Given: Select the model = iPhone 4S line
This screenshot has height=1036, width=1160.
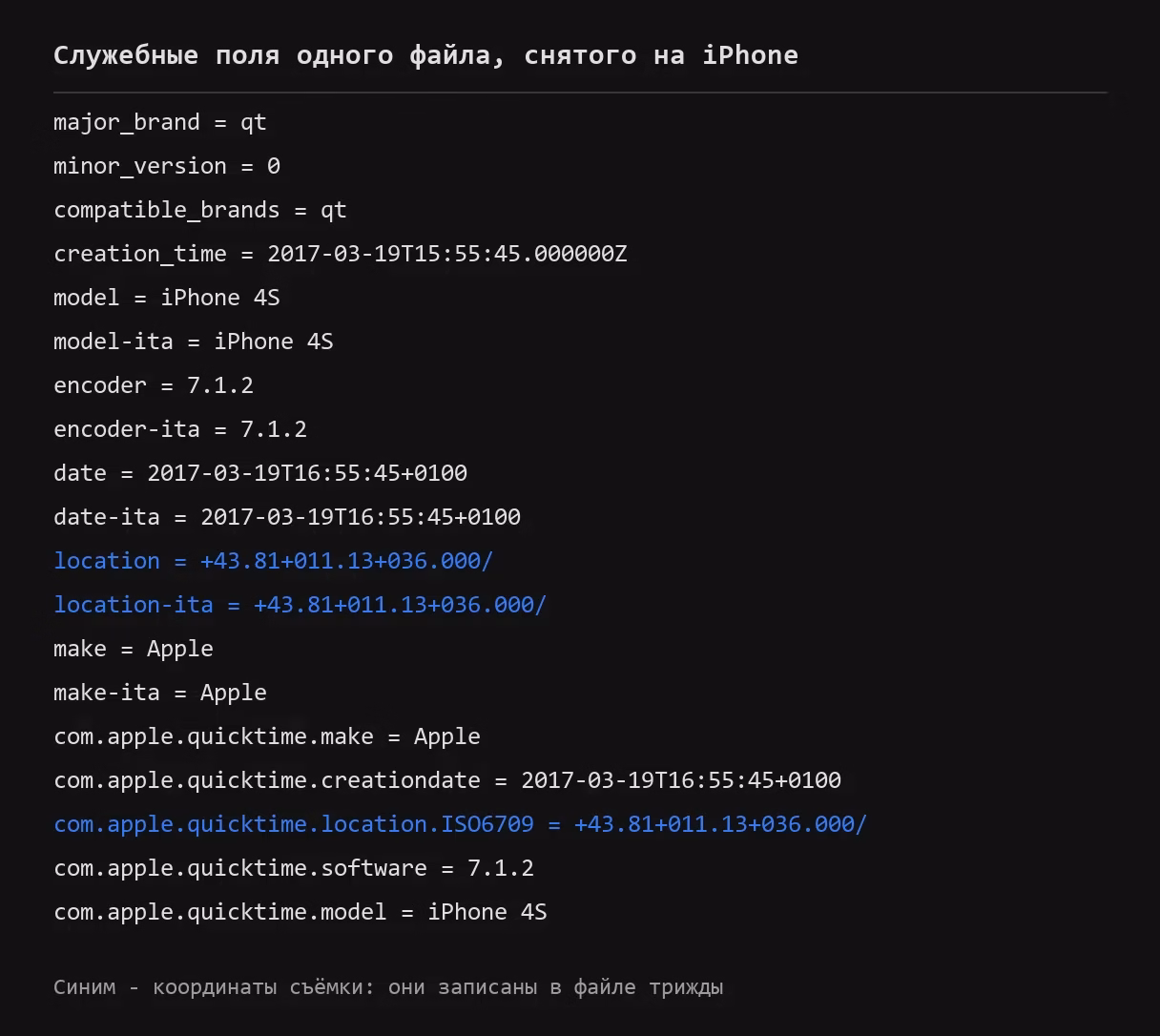Looking at the screenshot, I should pyautogui.click(x=167, y=298).
